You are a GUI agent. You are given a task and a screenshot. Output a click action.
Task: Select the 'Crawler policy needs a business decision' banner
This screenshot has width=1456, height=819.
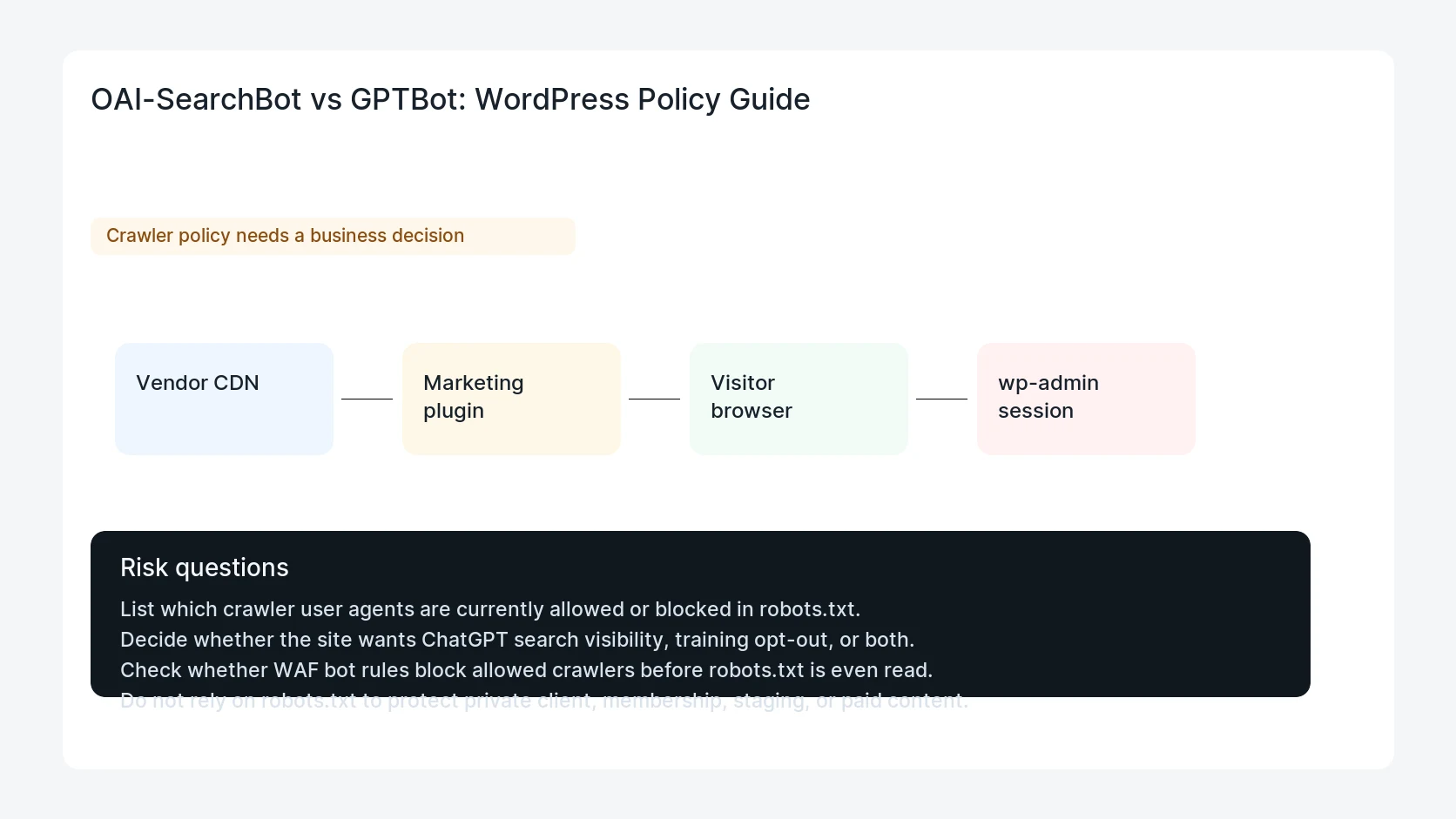click(333, 236)
